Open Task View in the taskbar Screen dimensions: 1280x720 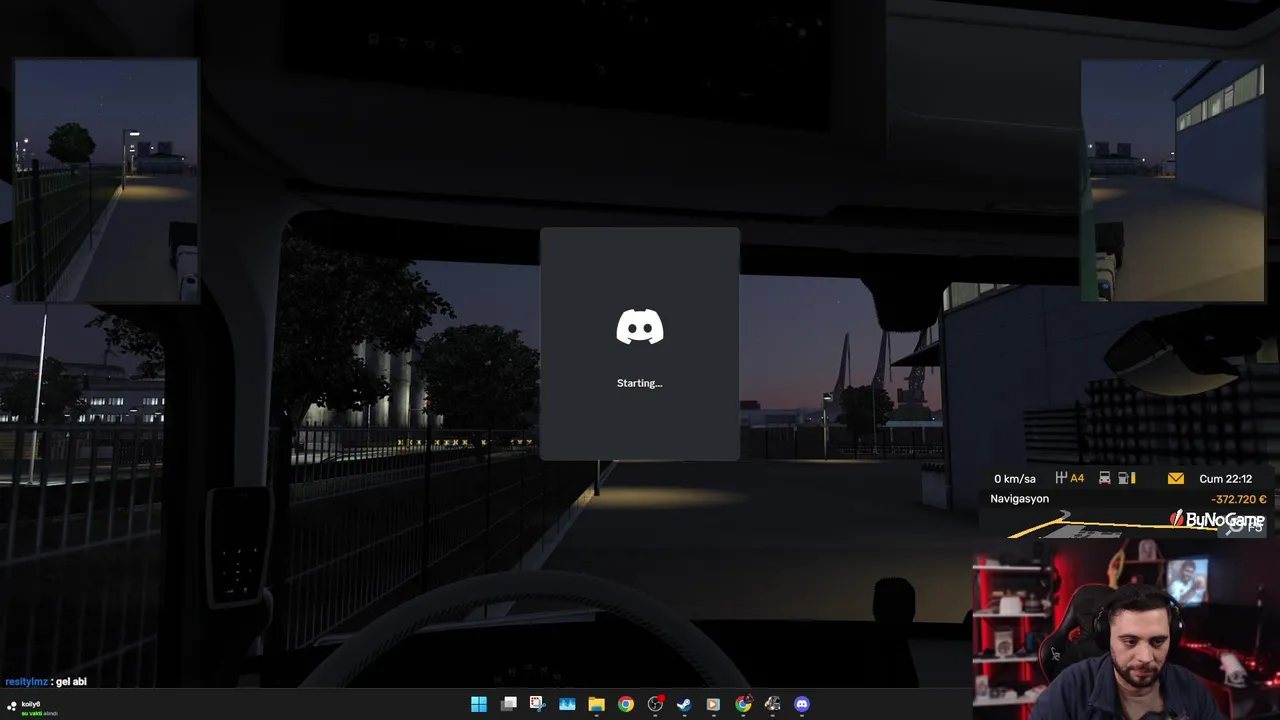click(508, 704)
